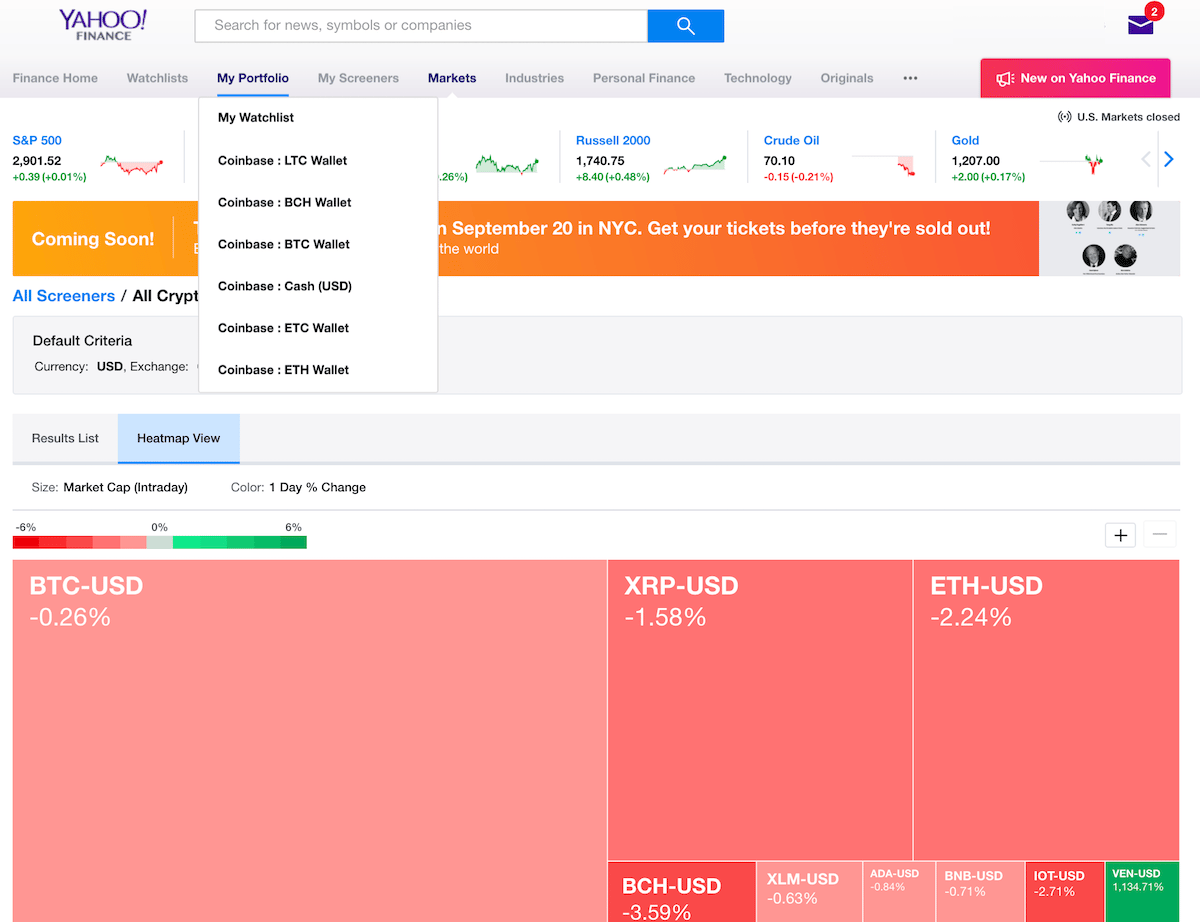Viewport: 1200px width, 922px height.
Task: Click the BNB-USD heatmap tile
Action: pos(981,892)
